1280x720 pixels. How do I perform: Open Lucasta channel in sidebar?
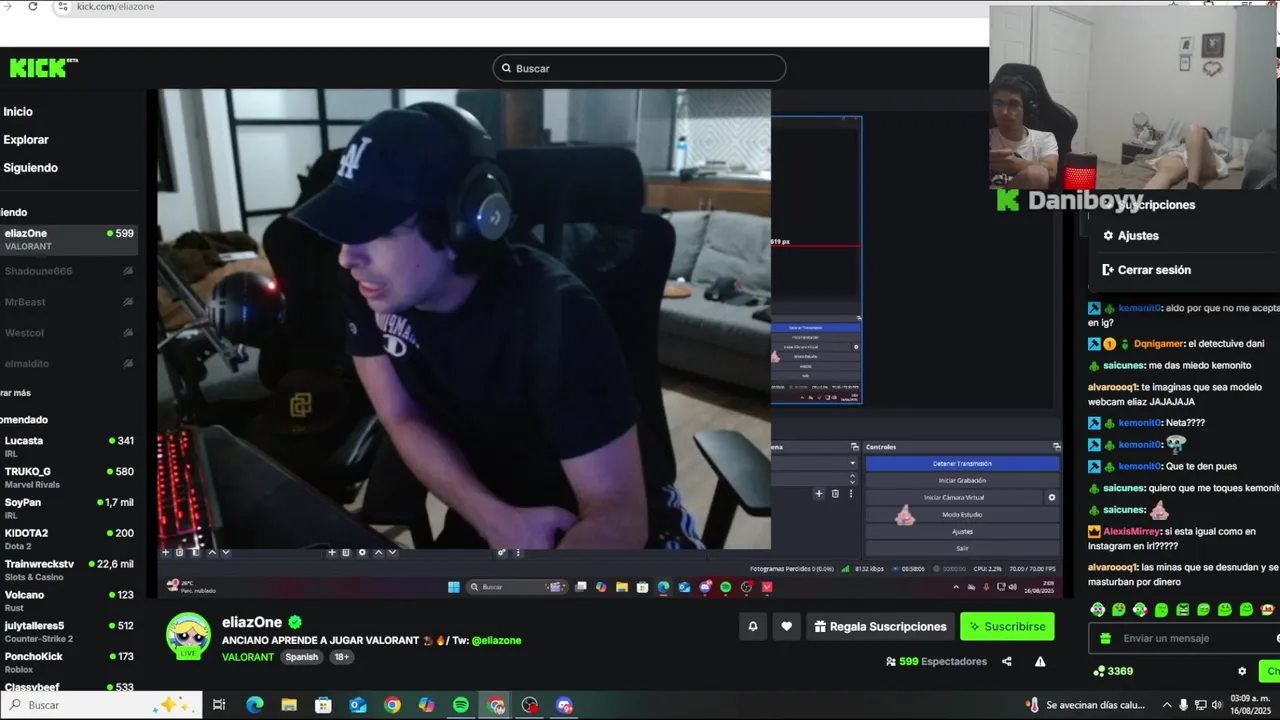[69, 446]
